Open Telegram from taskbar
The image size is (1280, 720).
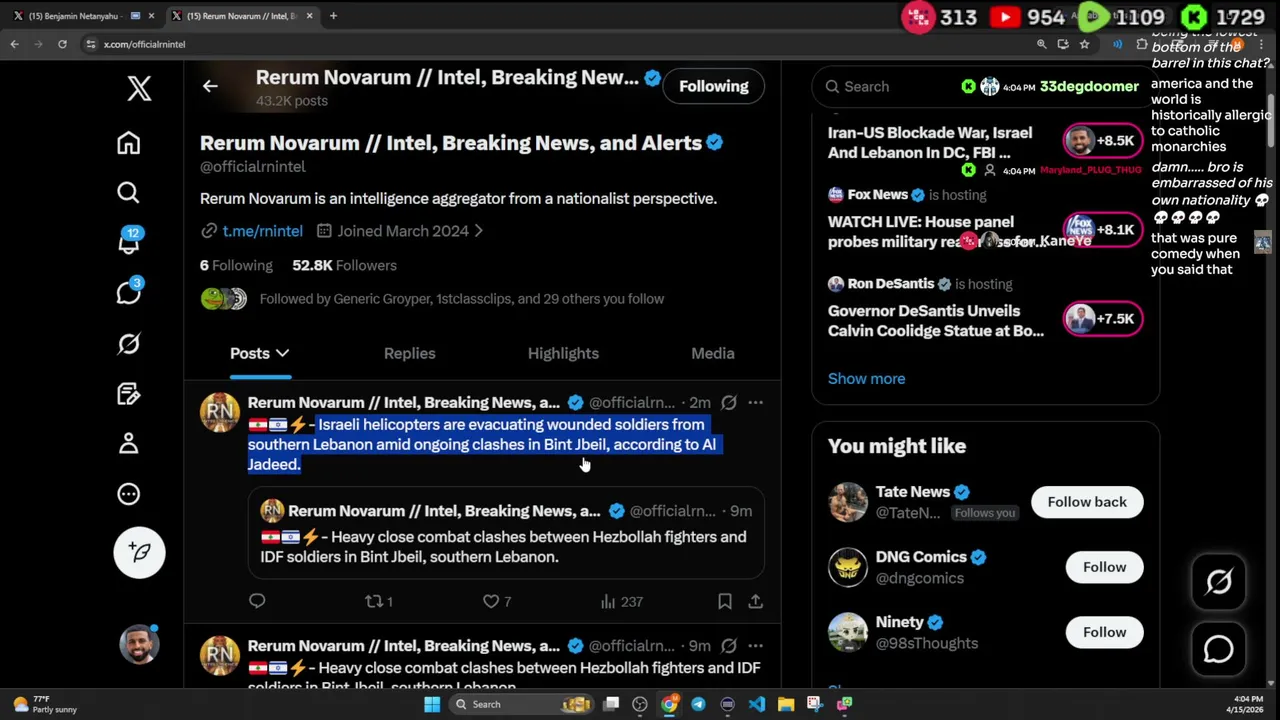click(x=698, y=704)
